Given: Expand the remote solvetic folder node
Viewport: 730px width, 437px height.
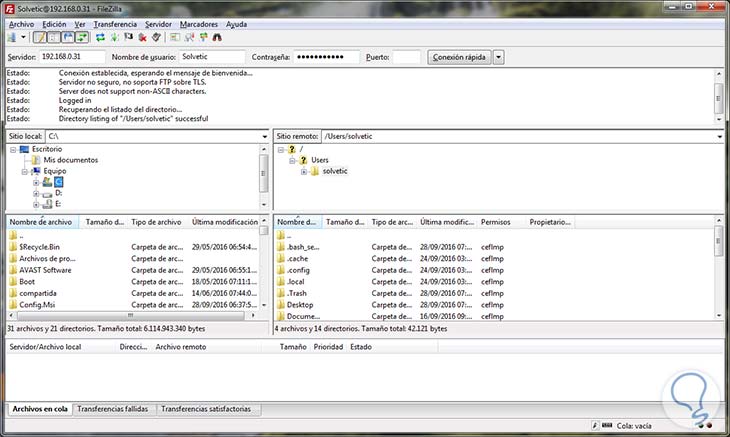Looking at the screenshot, I should tap(304, 172).
